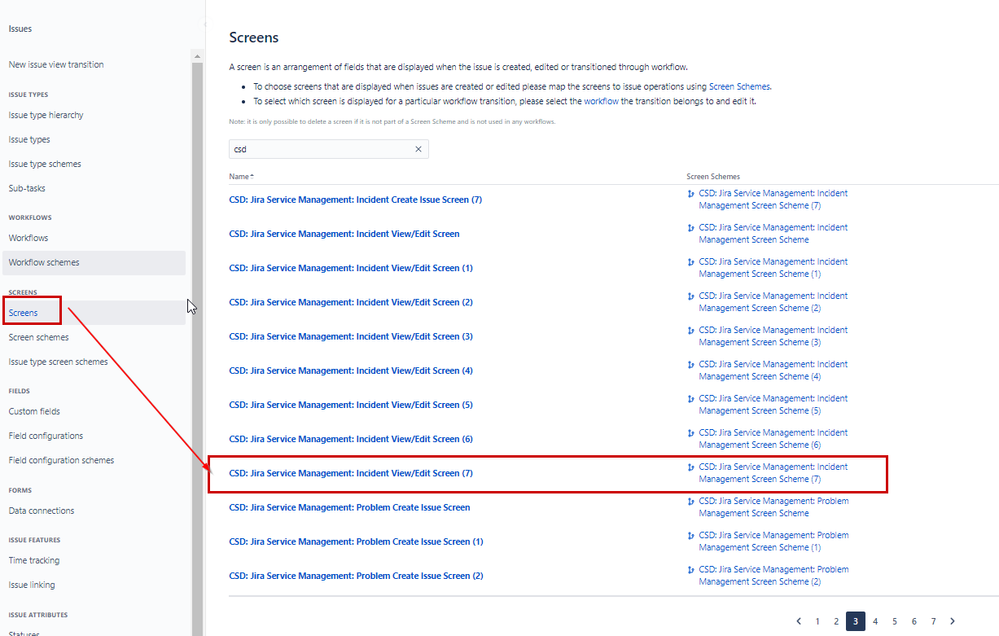Select current pagination page 3

[x=856, y=621]
